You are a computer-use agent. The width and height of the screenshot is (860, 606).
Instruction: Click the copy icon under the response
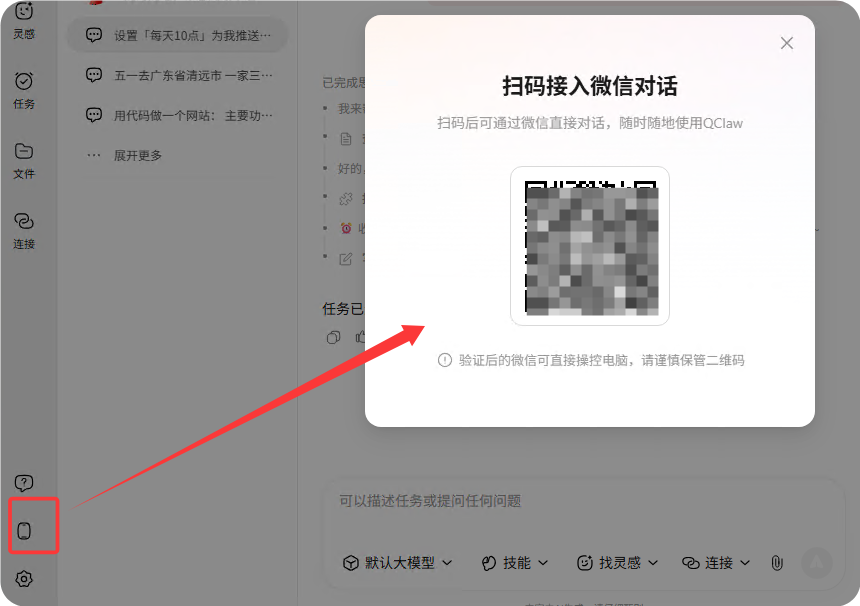[x=334, y=338]
